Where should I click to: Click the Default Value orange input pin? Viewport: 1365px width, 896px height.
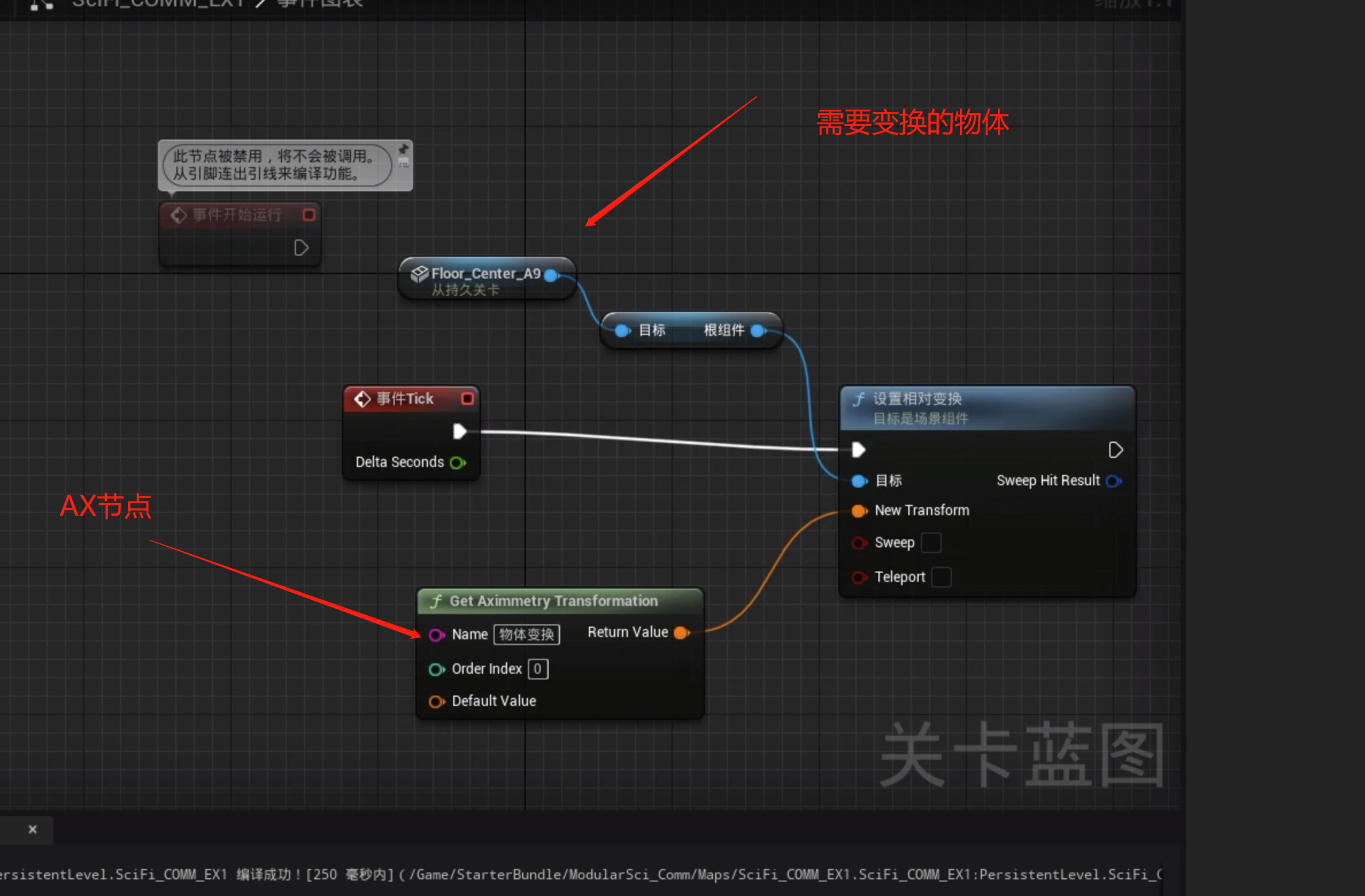click(x=437, y=701)
